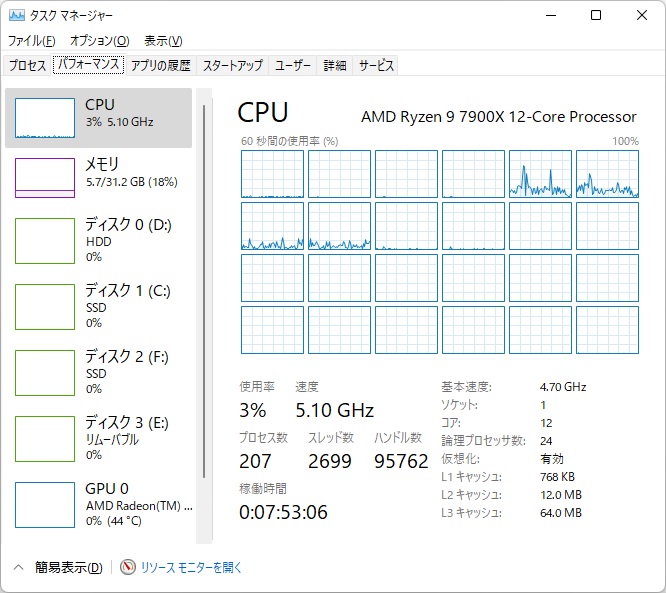Viewport: 666px width, 593px height.
Task: Collapse view with 簡易表示 chevron
Action: (x=18, y=567)
